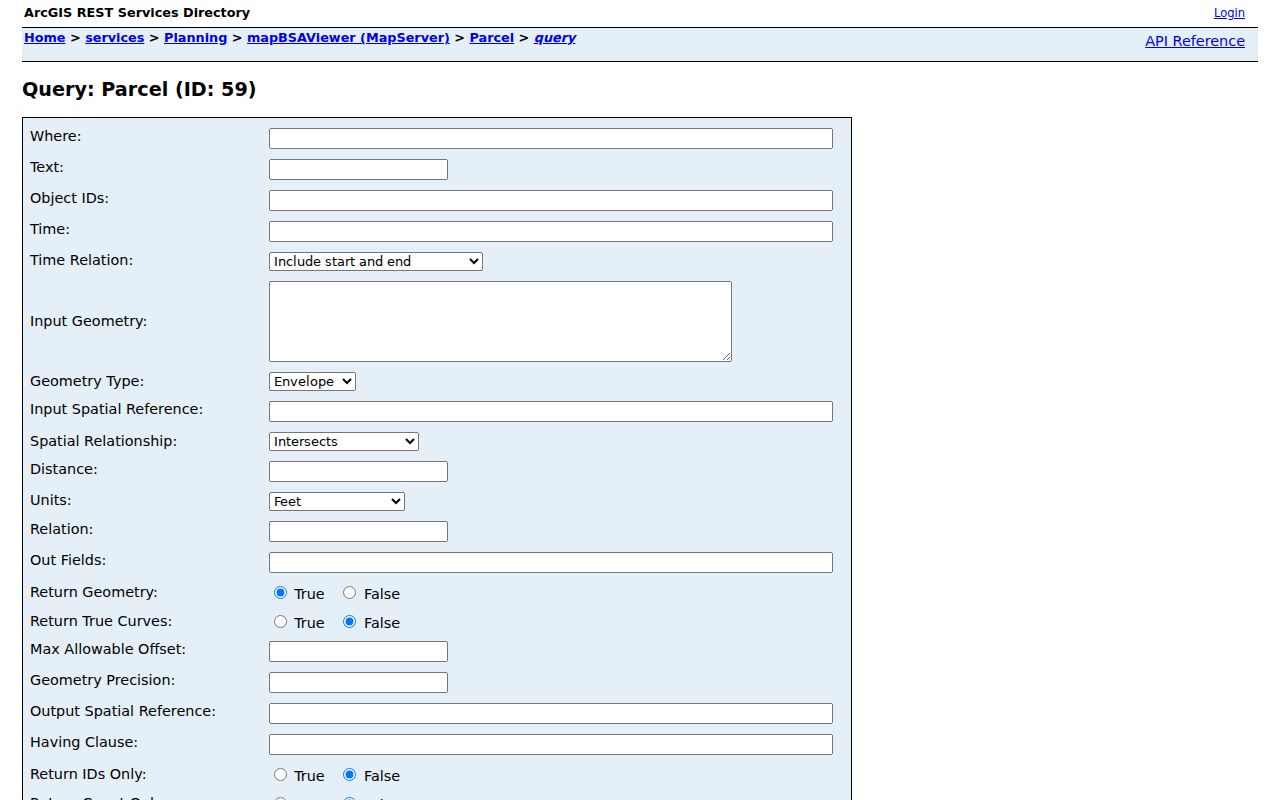Focus the Where input field
1280x800 pixels.
[551, 138]
